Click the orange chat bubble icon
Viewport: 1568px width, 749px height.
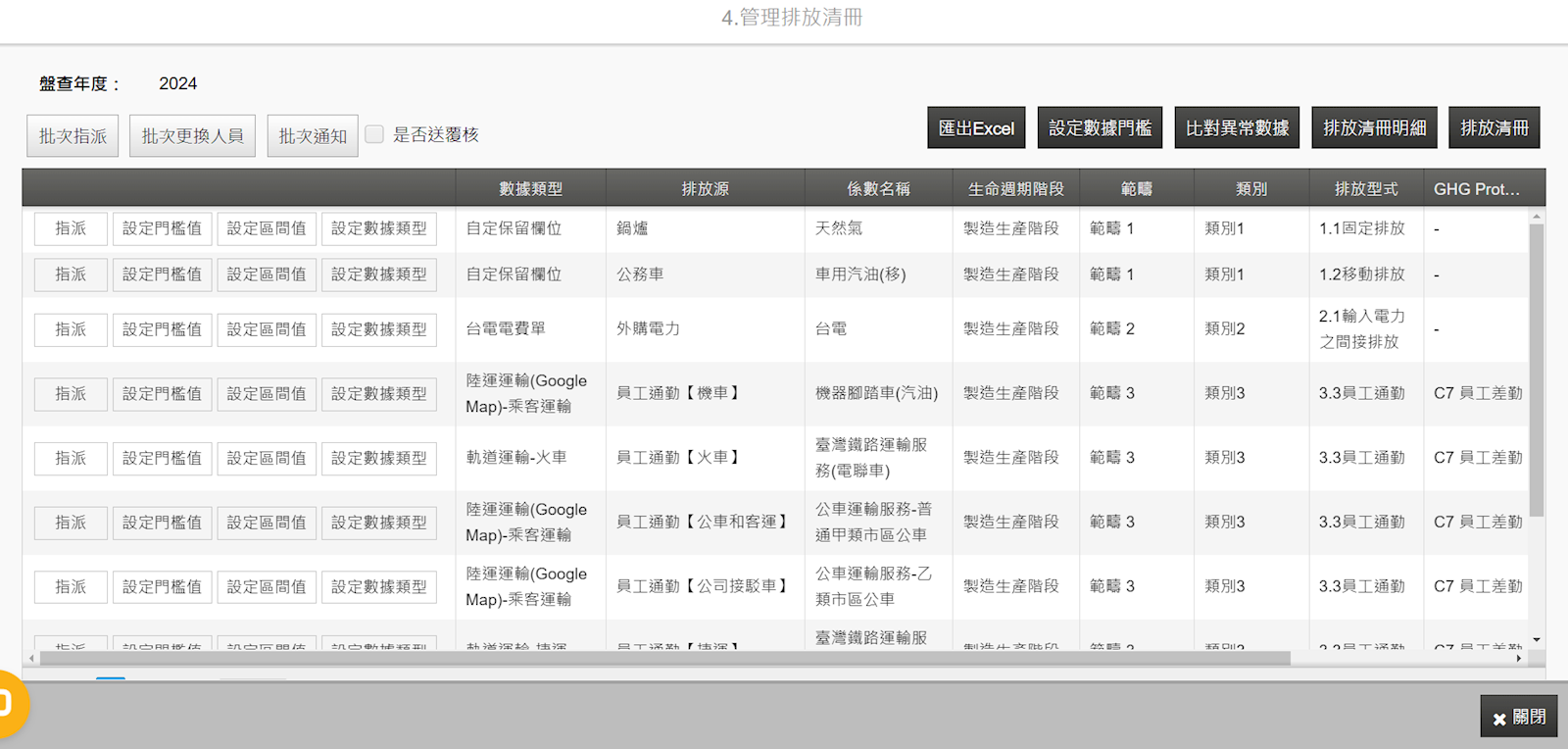tap(10, 704)
